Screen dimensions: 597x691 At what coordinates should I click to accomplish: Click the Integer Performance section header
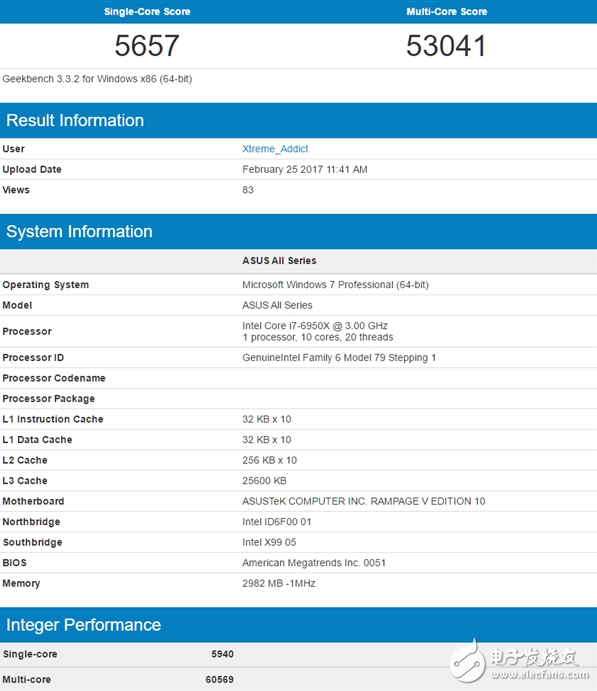pos(298,624)
